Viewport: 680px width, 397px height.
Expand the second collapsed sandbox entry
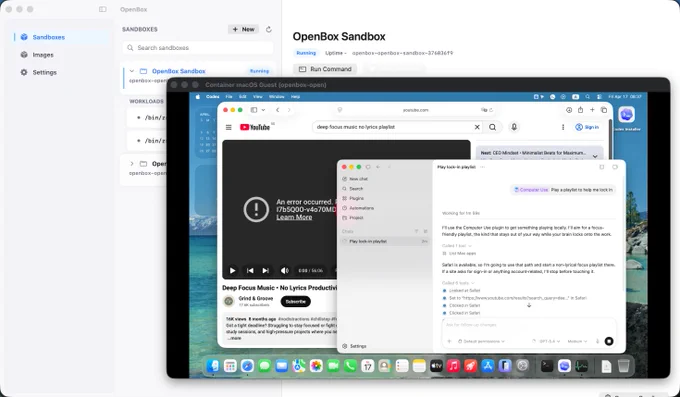pos(132,164)
